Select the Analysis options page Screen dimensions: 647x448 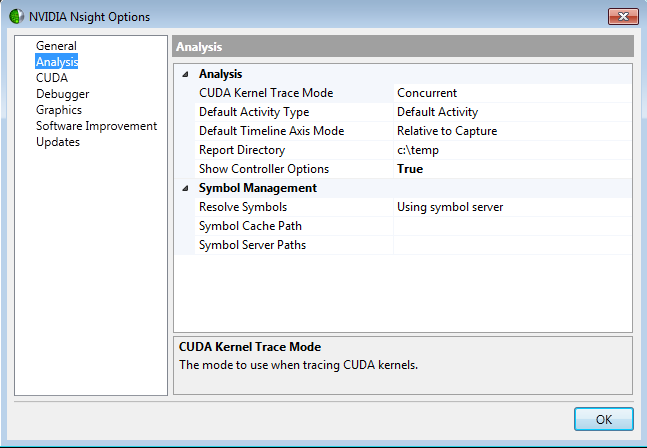pos(57,62)
